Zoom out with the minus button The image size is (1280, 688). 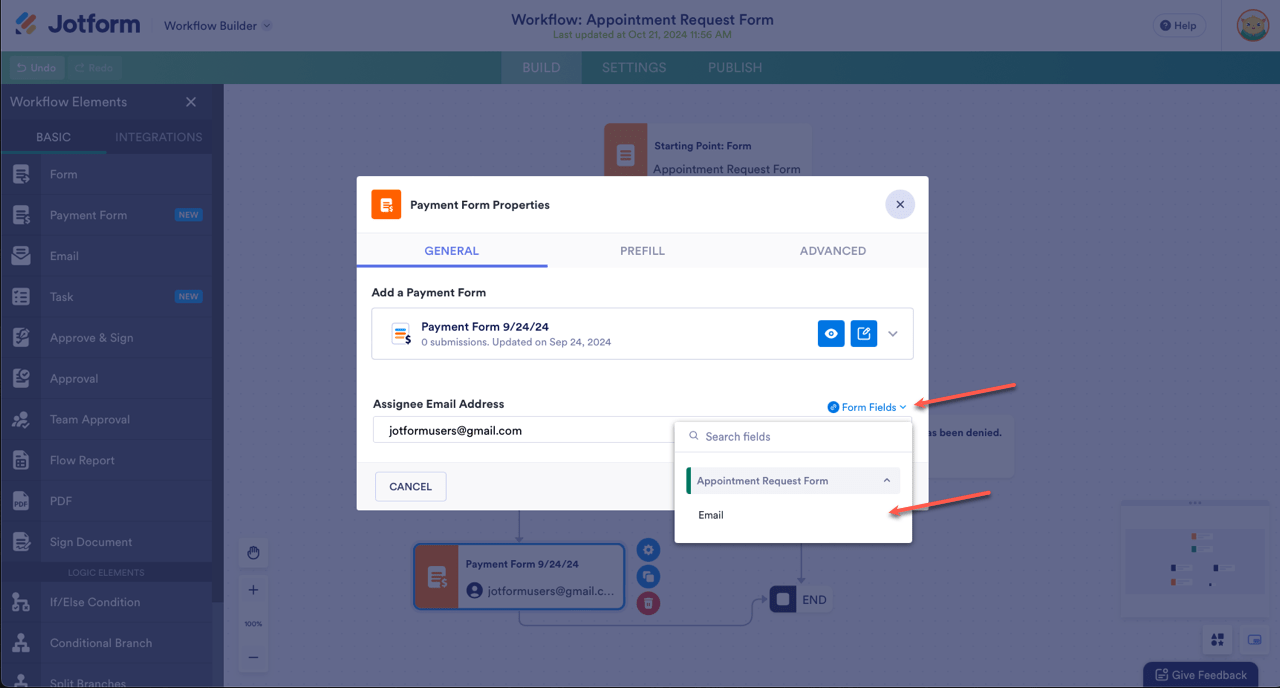tap(253, 657)
